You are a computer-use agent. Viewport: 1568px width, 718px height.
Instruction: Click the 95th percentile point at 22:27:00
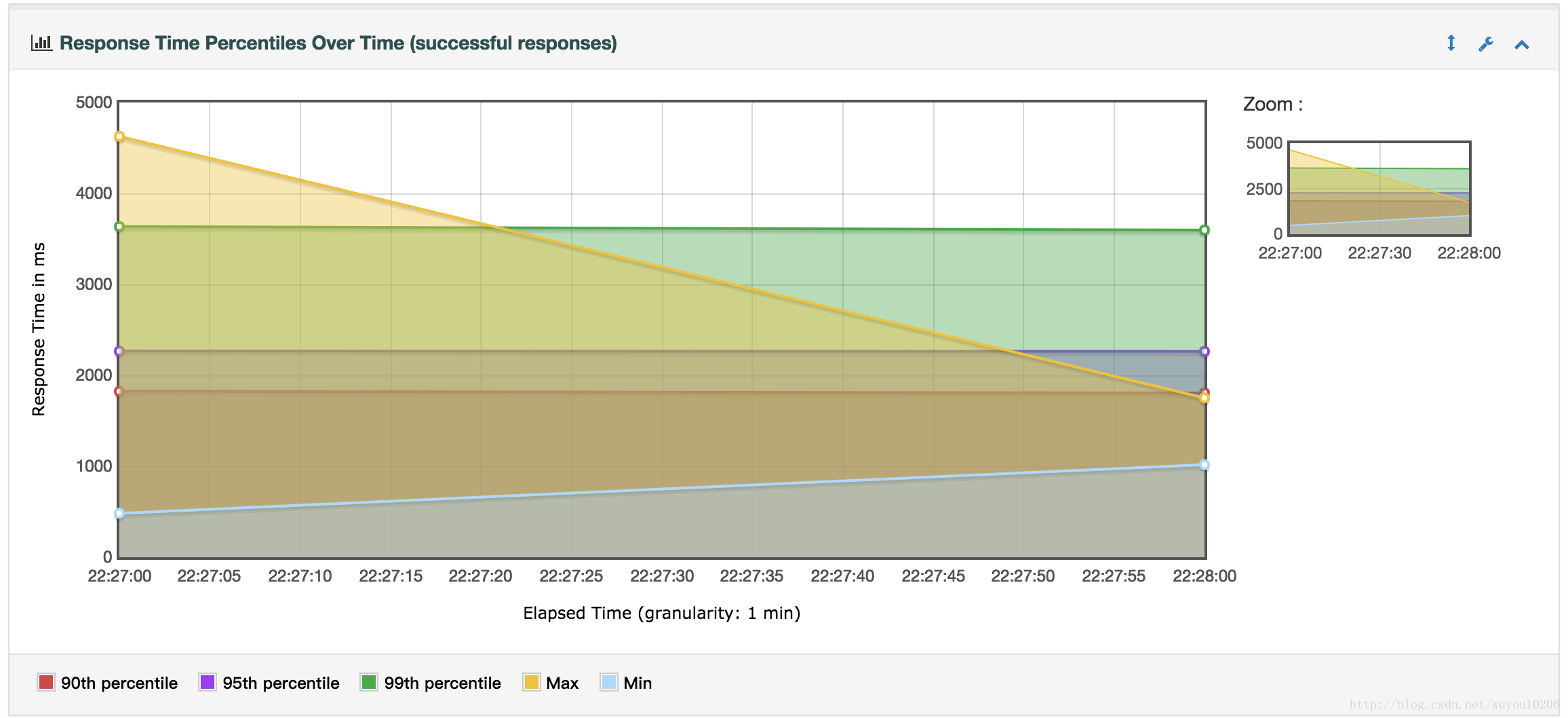click(x=119, y=352)
